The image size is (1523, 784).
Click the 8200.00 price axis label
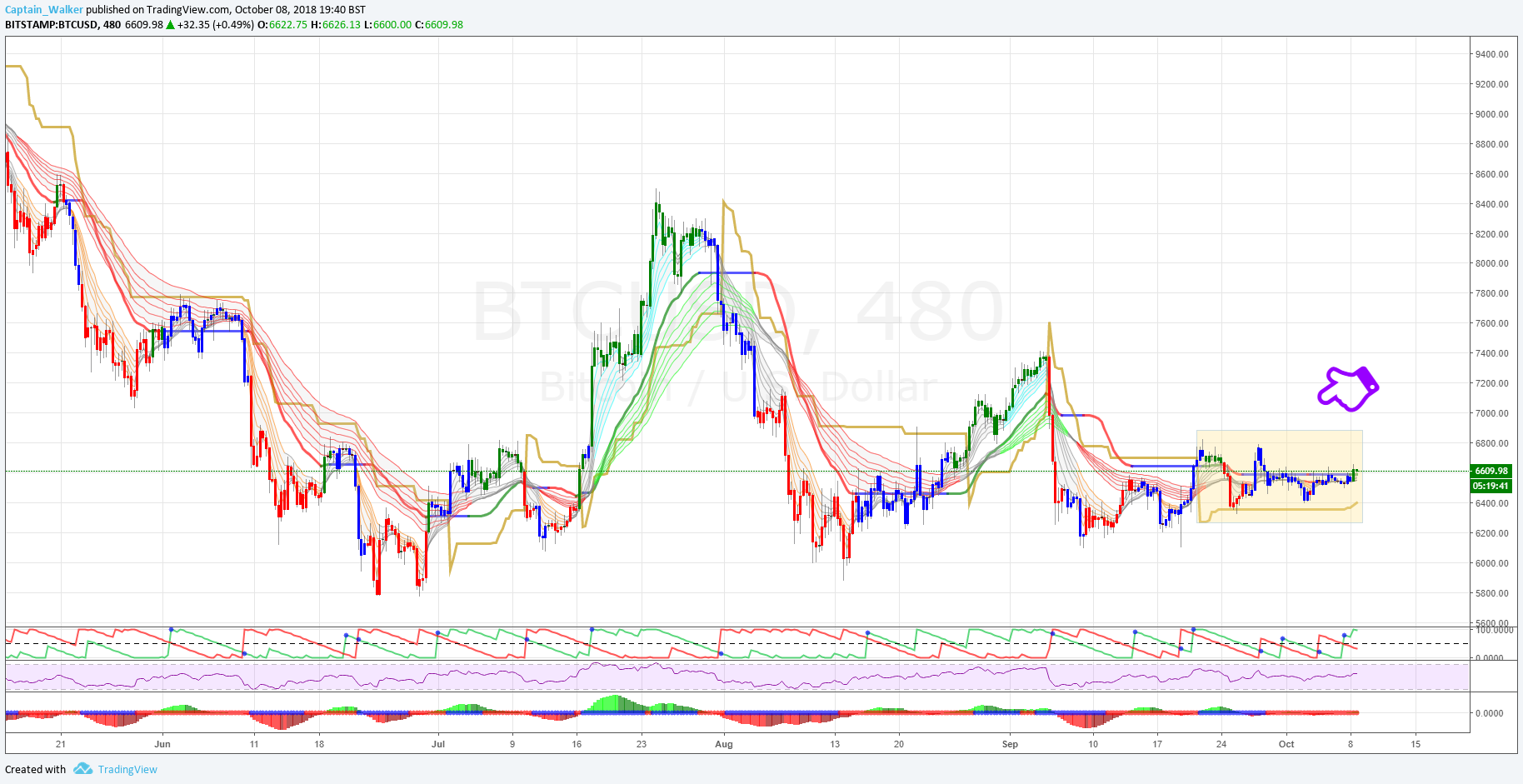point(1491,234)
